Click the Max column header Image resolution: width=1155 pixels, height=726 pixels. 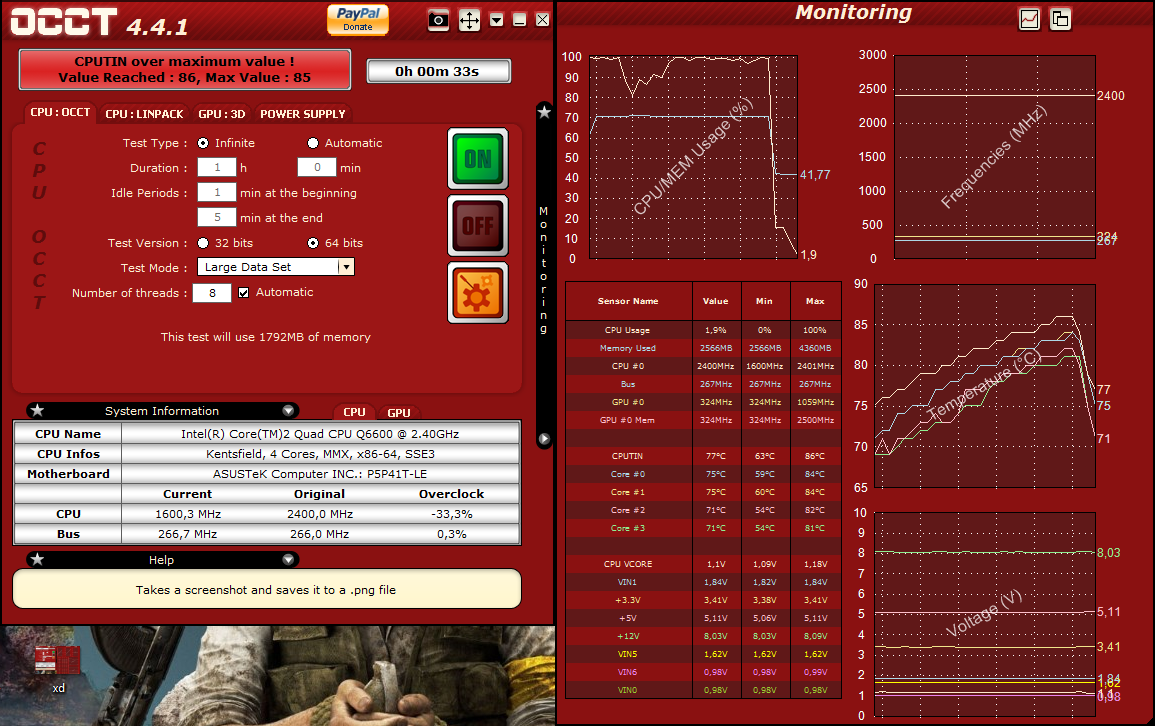point(815,301)
